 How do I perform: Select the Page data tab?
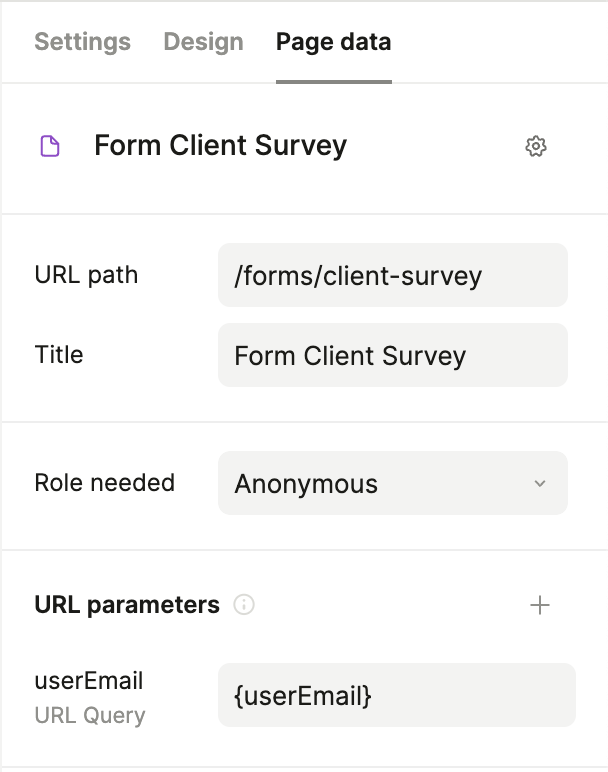coord(333,42)
